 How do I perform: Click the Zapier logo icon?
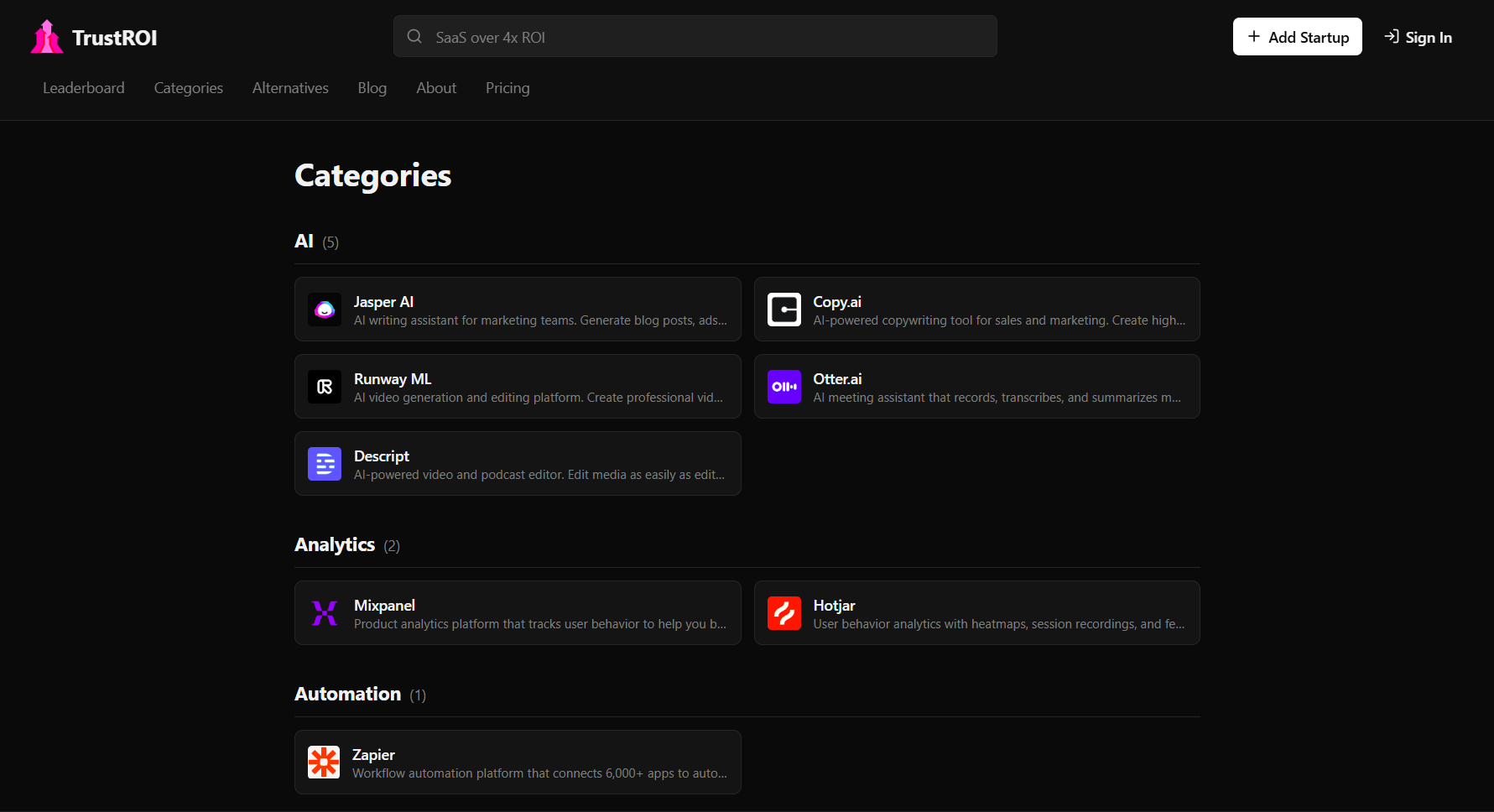[x=324, y=763]
